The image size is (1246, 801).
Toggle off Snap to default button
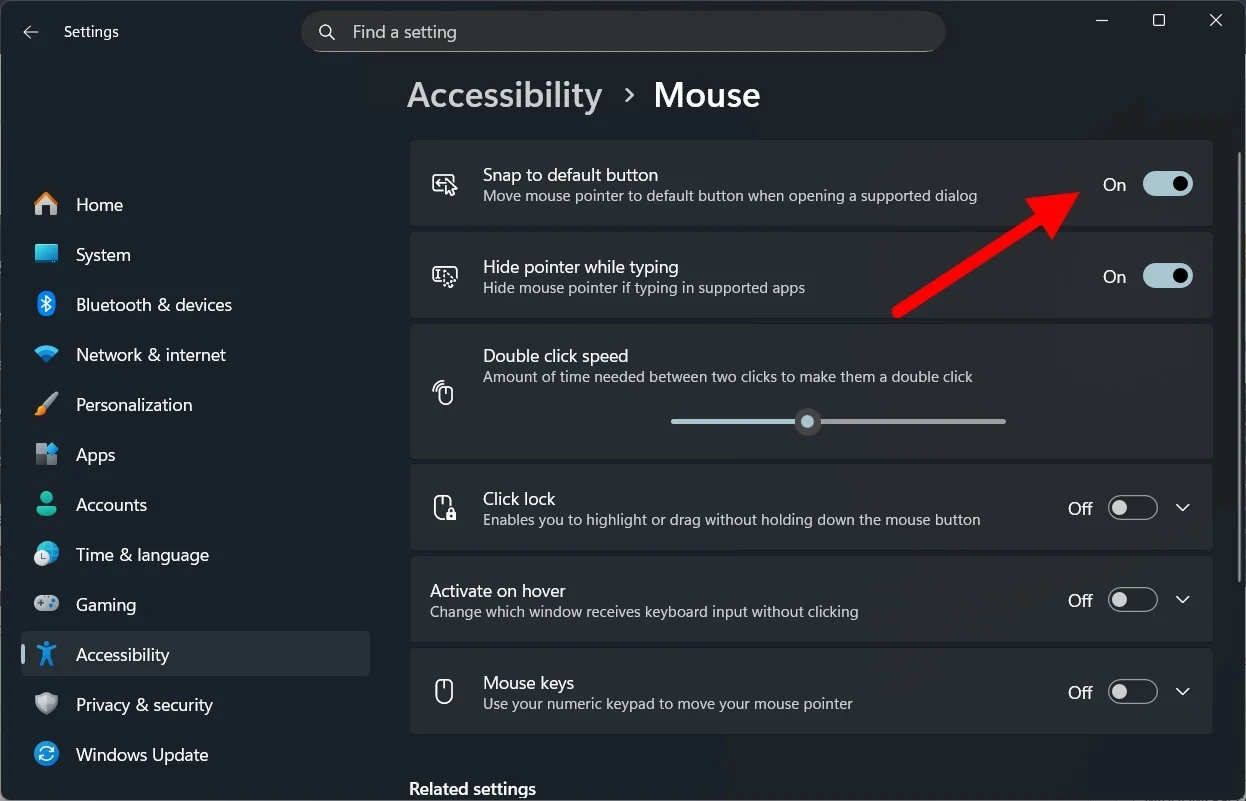pyautogui.click(x=1167, y=184)
